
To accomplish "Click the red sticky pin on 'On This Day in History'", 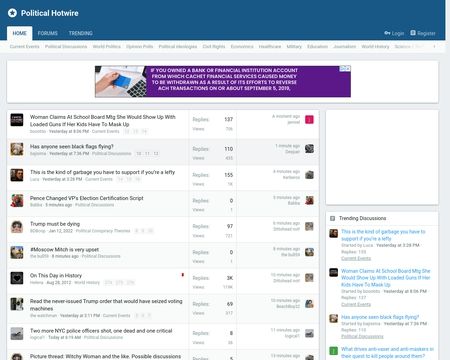I will tap(182, 275).
